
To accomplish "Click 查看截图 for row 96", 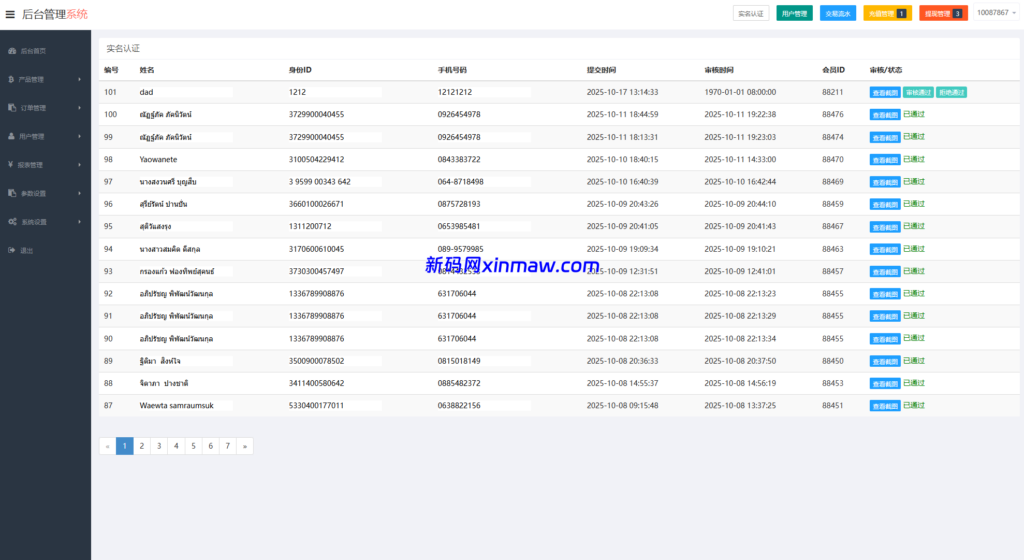I will point(885,204).
